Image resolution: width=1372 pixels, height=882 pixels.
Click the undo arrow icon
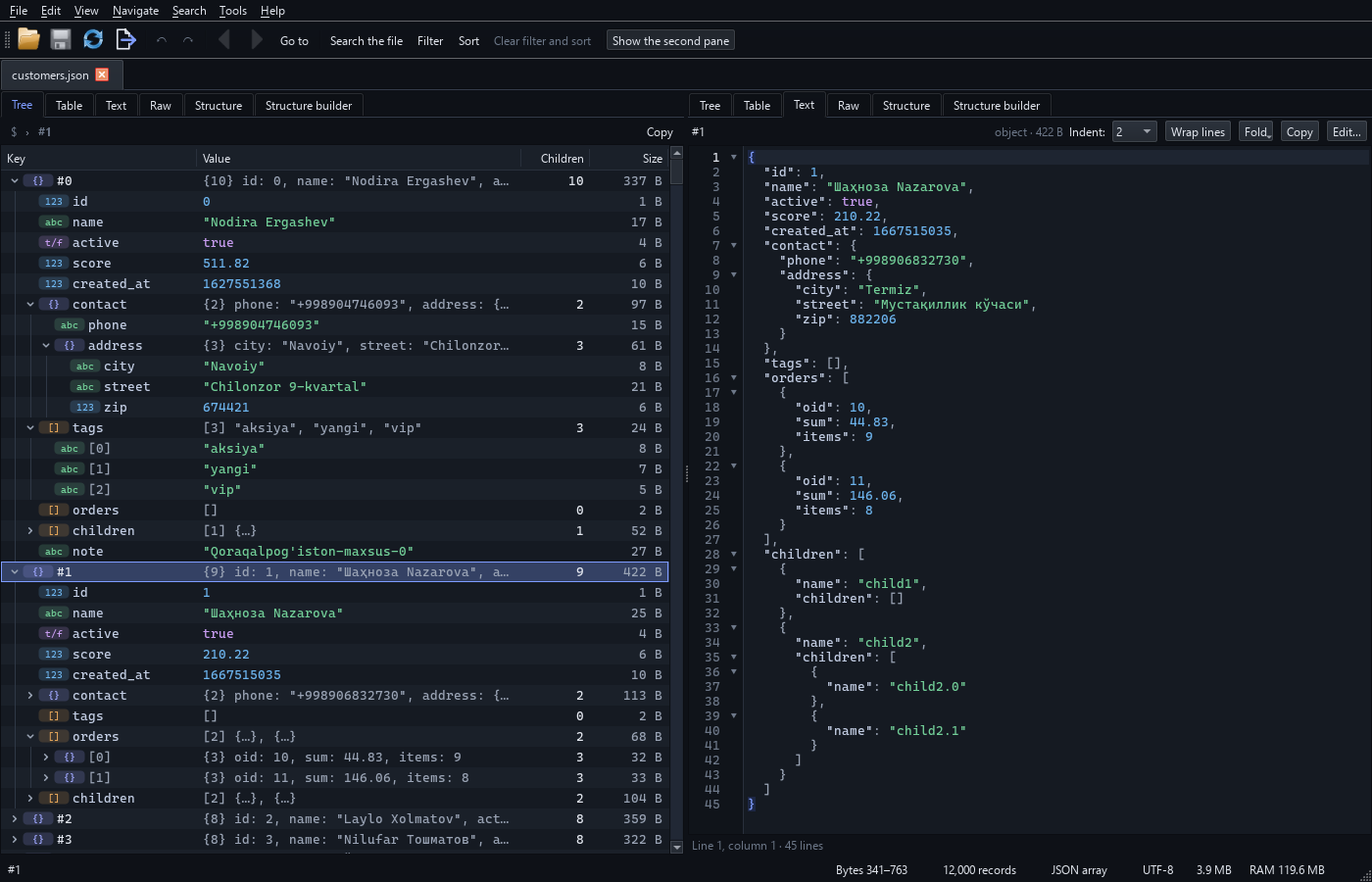162,40
